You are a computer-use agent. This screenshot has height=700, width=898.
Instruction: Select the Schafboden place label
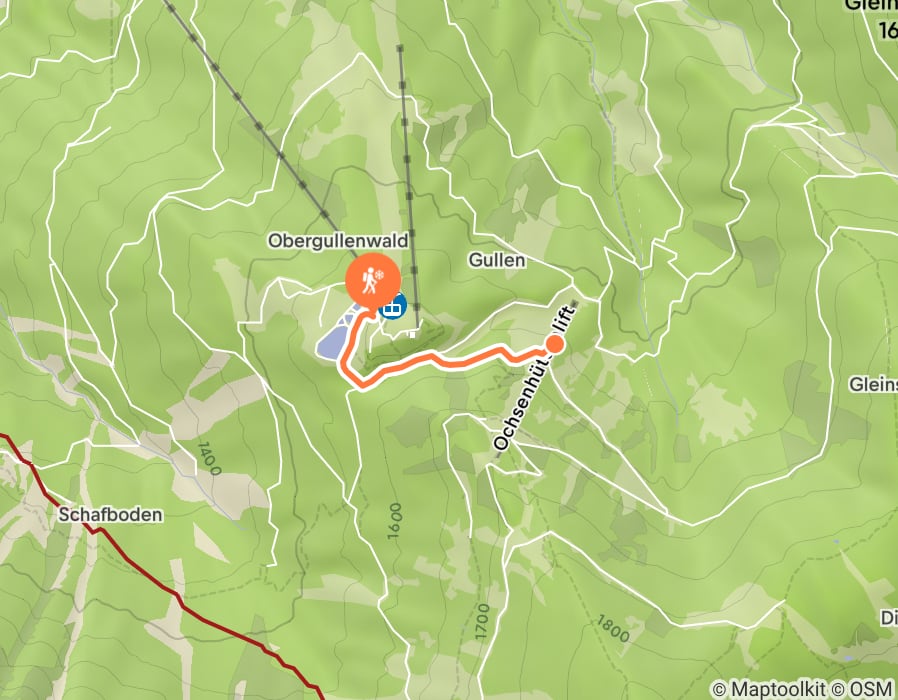pos(110,514)
